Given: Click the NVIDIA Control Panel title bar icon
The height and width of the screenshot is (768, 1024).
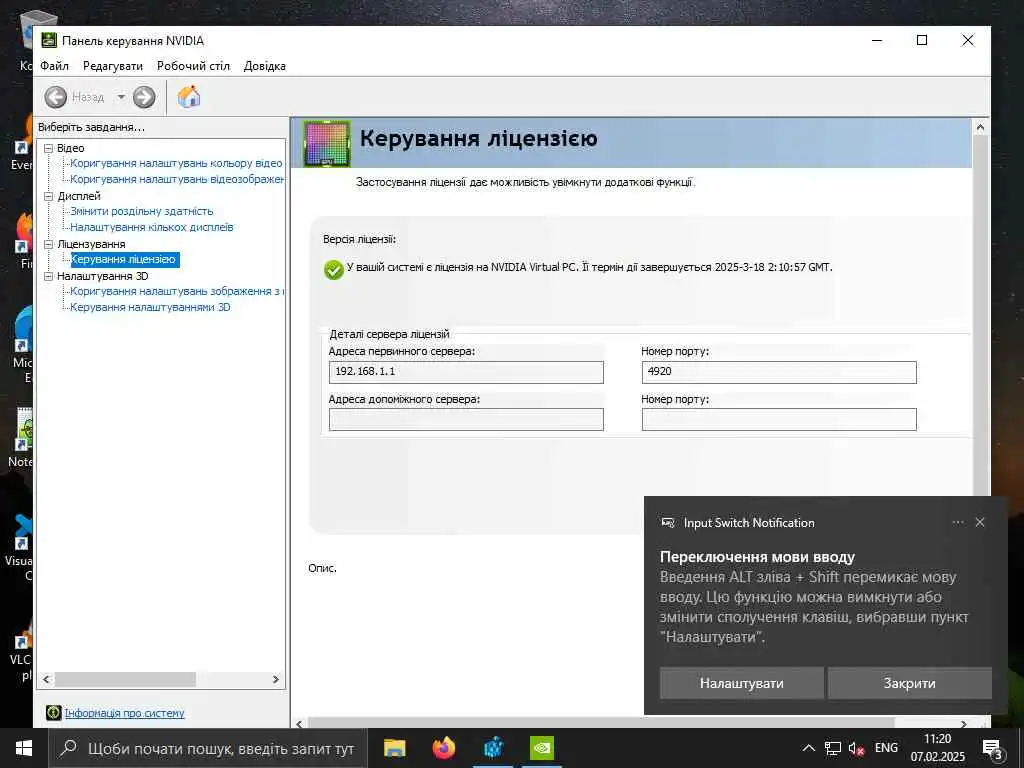Looking at the screenshot, I should coord(49,40).
